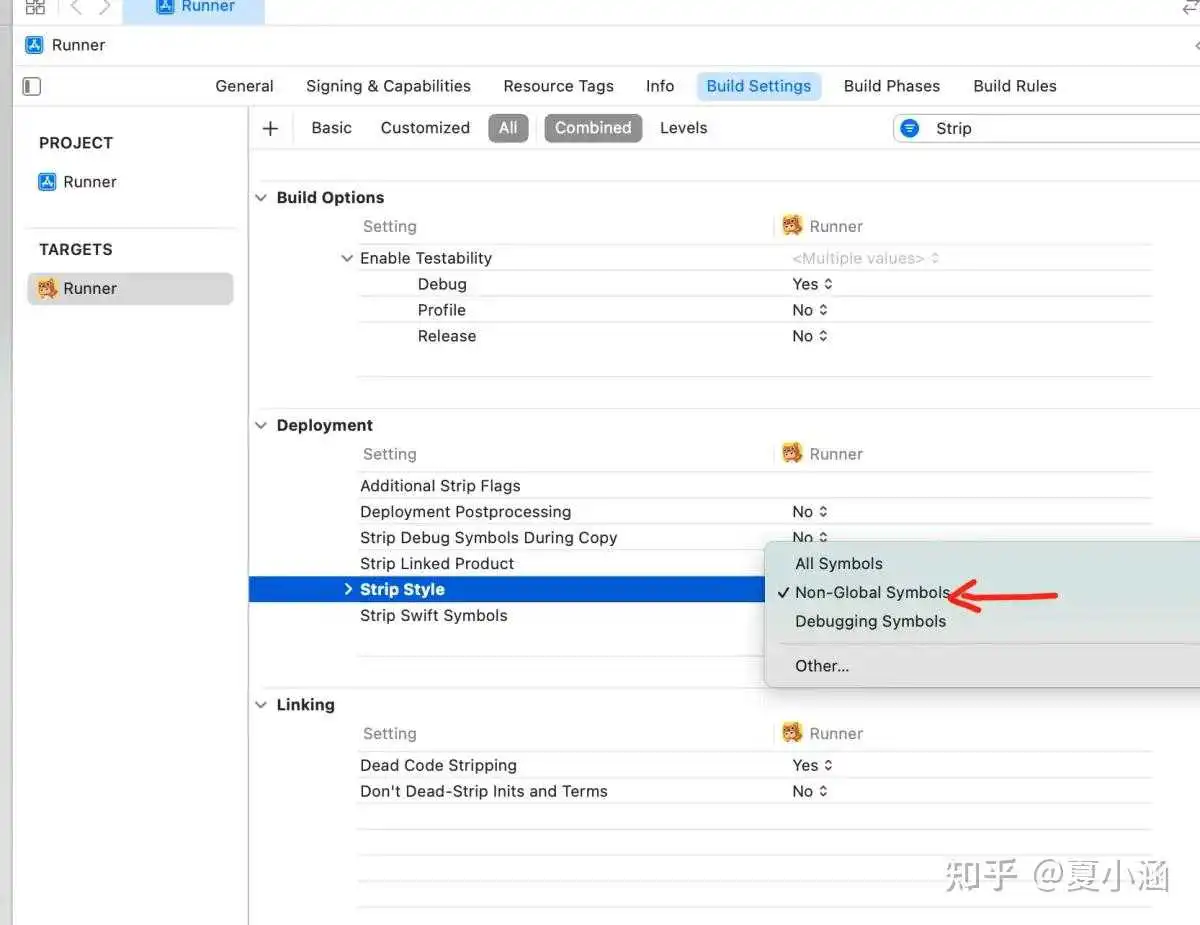The height and width of the screenshot is (925, 1200).
Task: Select Other… in the strip style menu
Action: (x=822, y=666)
